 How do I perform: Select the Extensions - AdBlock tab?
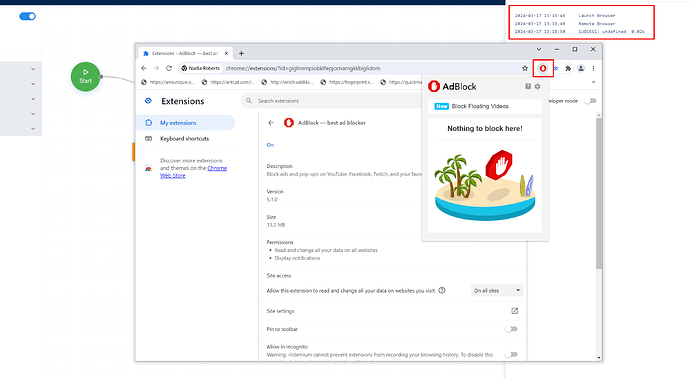186,53
